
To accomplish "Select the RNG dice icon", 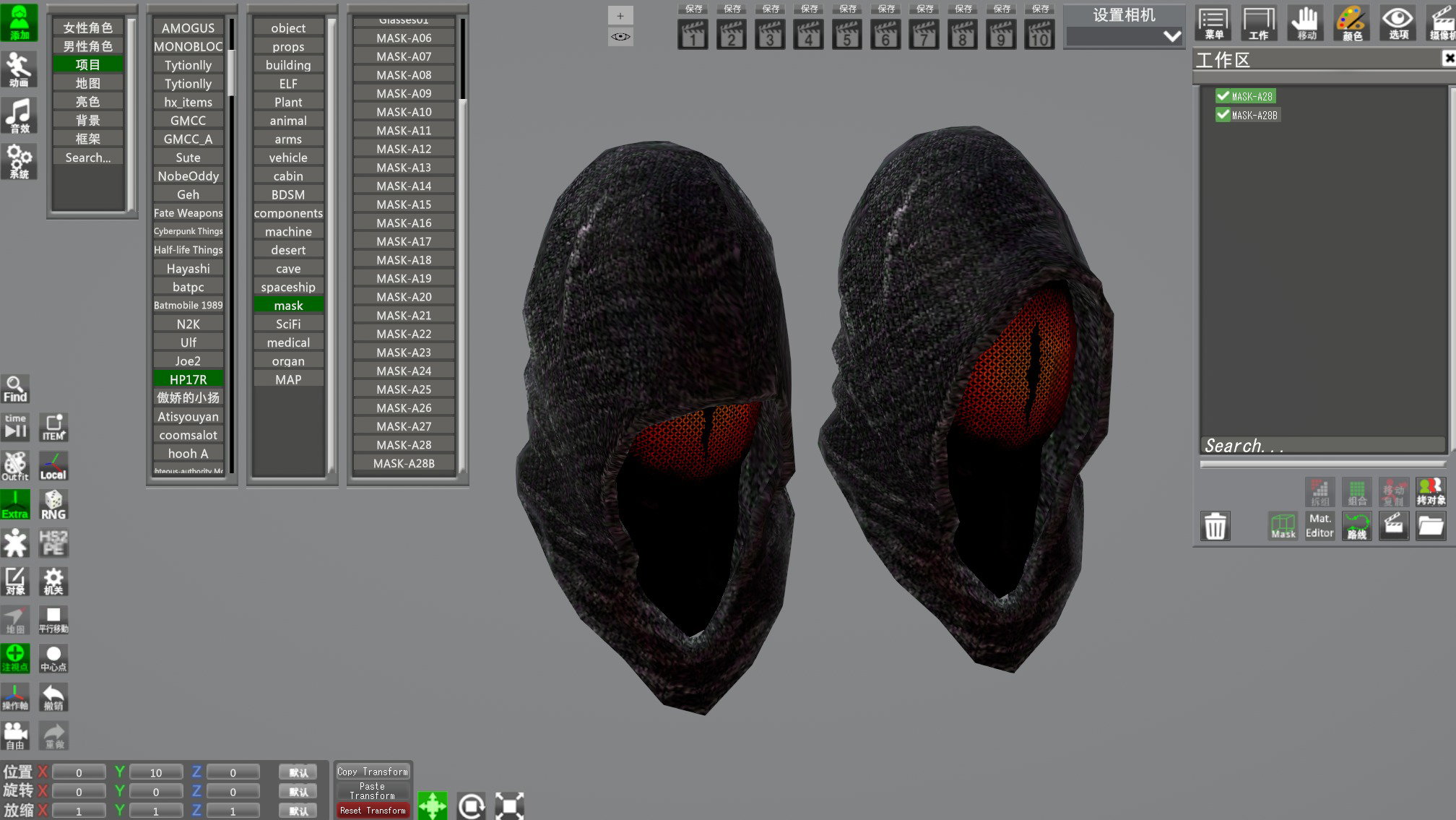I will 53,505.
